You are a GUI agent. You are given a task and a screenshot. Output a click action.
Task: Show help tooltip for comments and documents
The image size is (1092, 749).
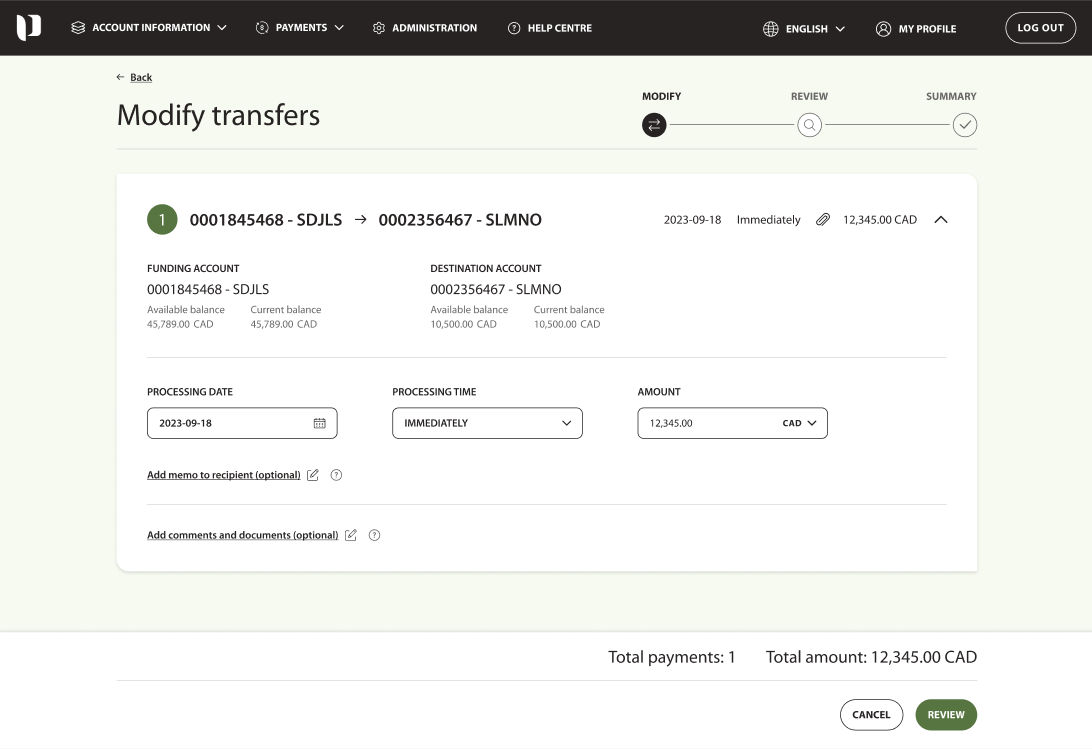point(374,535)
